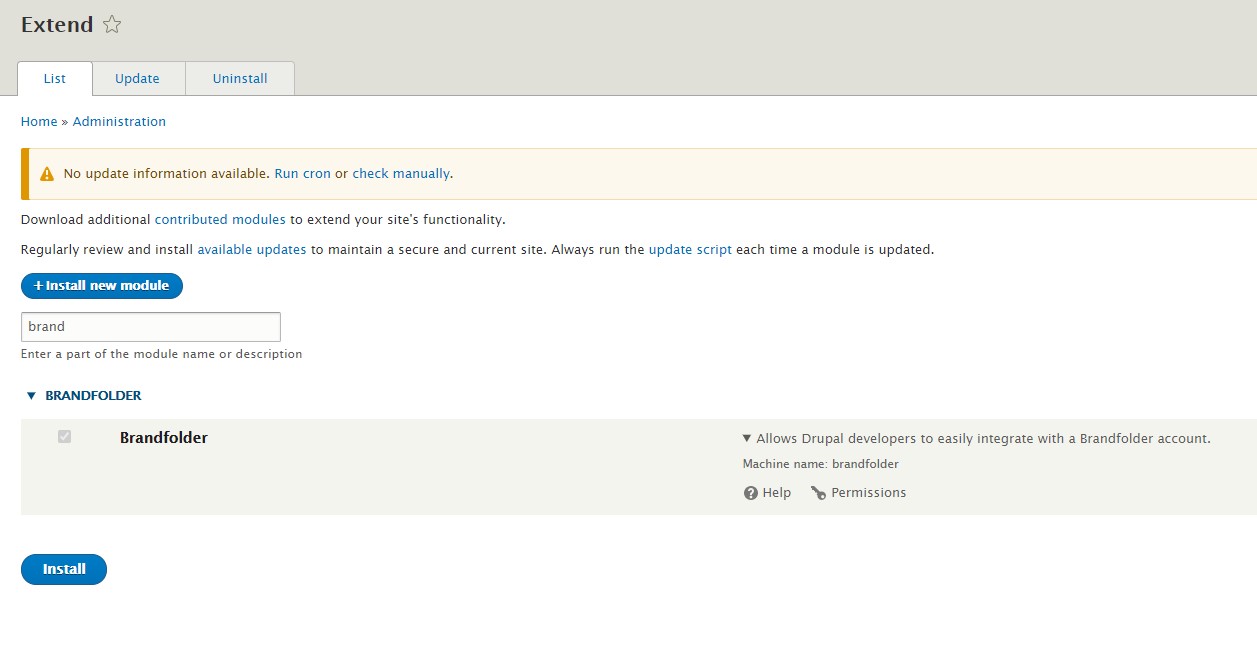Open Administration from the breadcrumb
The width and height of the screenshot is (1257, 666).
coord(119,121)
